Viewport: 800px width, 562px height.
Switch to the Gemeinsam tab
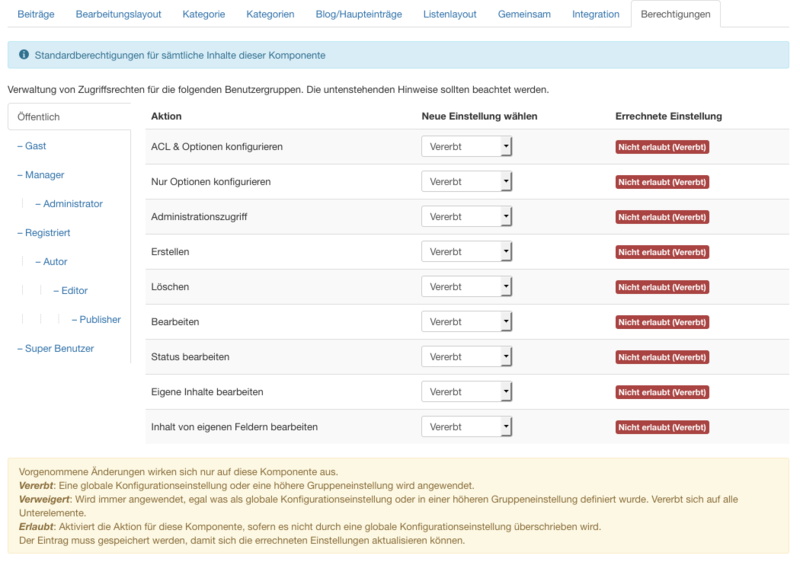pyautogui.click(x=524, y=14)
